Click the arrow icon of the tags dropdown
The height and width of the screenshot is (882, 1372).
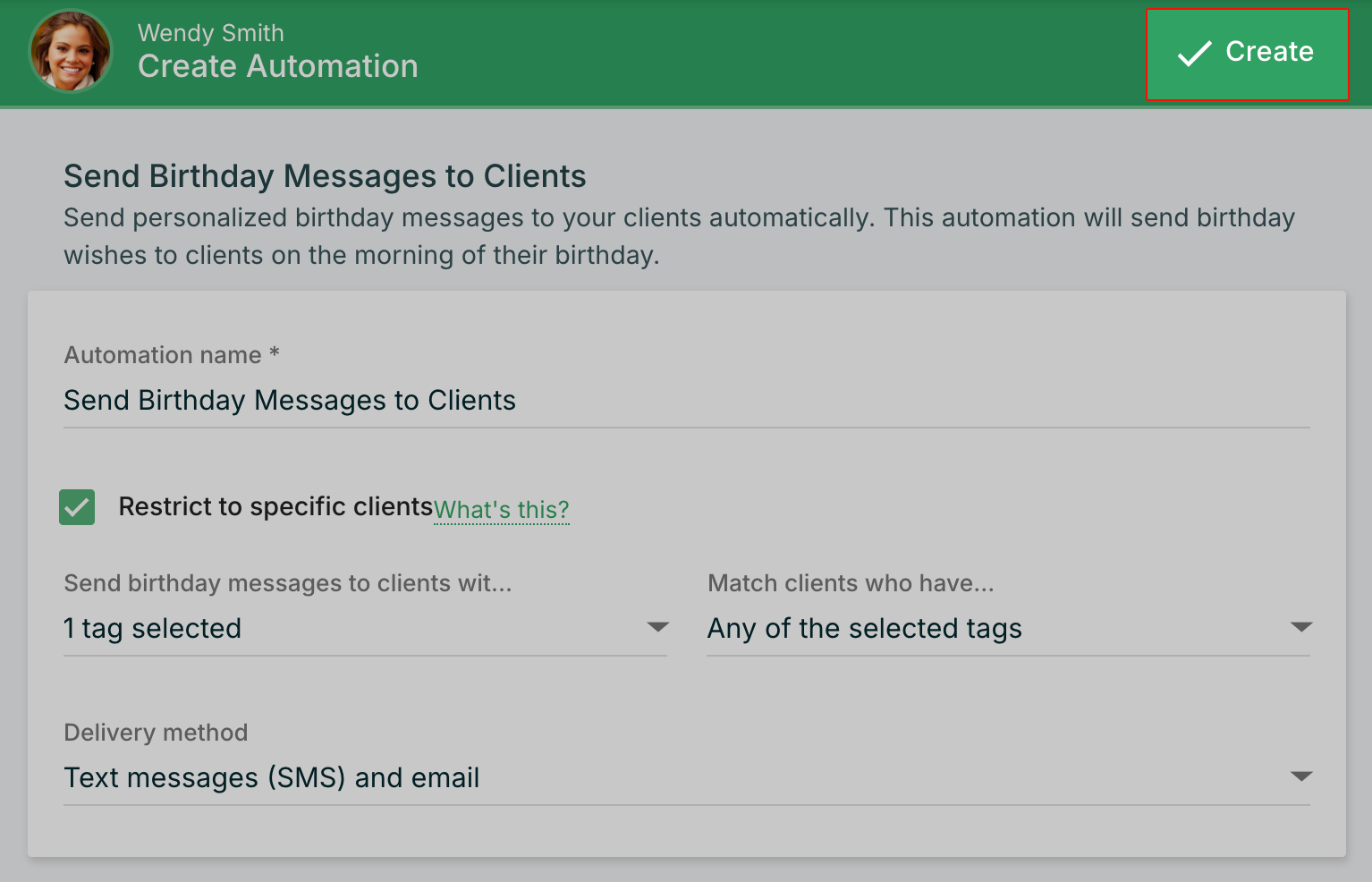[x=657, y=628]
